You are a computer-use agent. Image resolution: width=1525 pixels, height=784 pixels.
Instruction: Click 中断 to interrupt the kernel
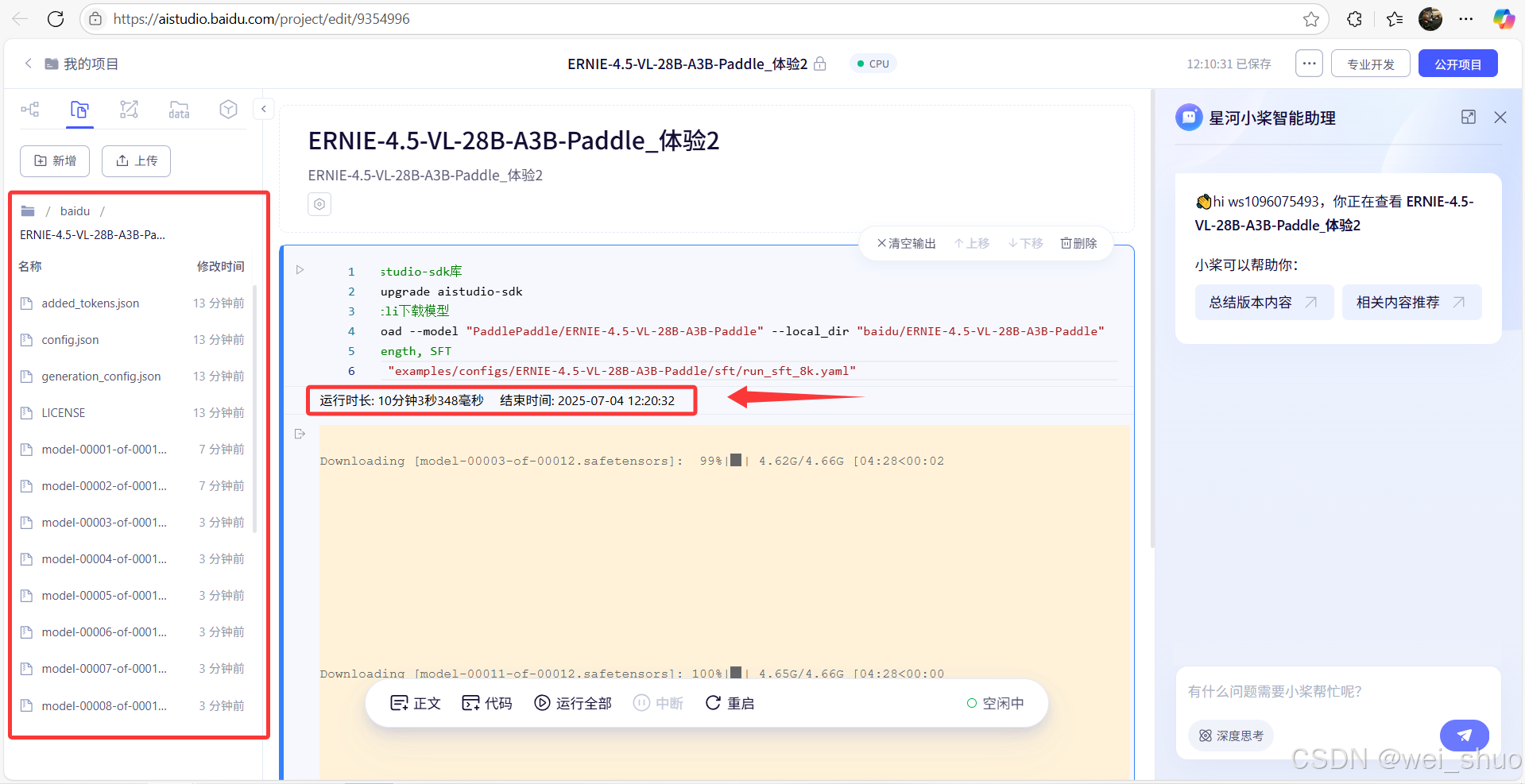coord(659,703)
